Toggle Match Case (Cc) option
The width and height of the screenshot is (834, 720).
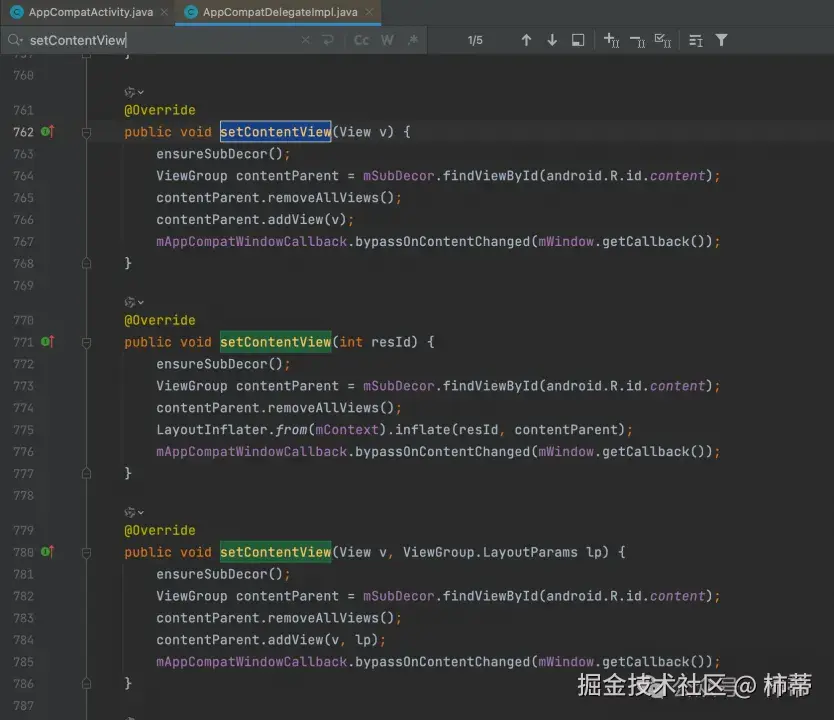361,40
